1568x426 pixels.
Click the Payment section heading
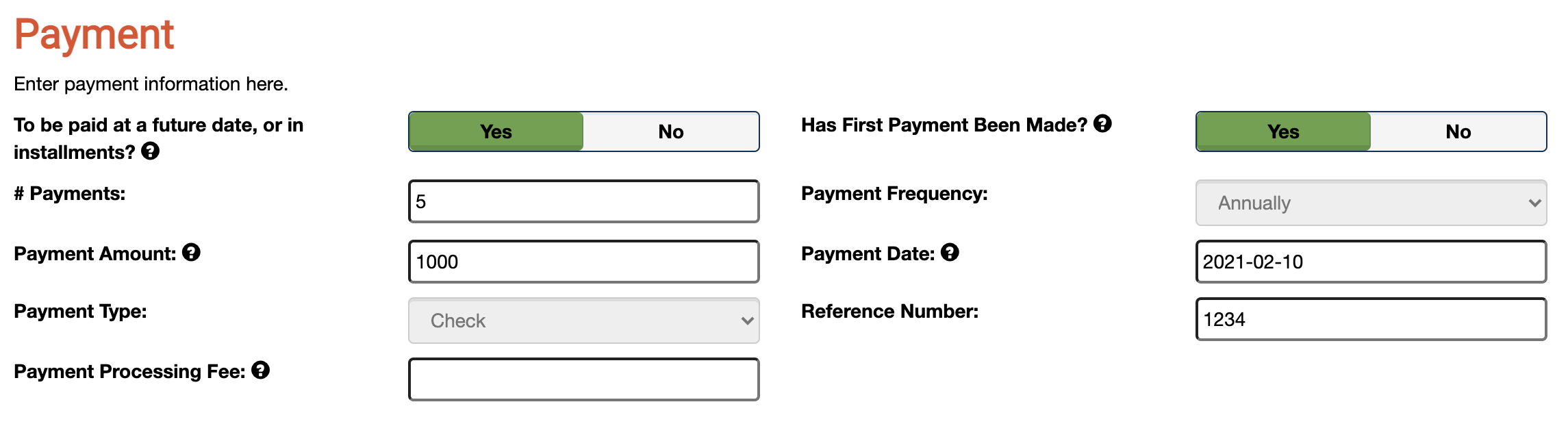pyautogui.click(x=94, y=34)
